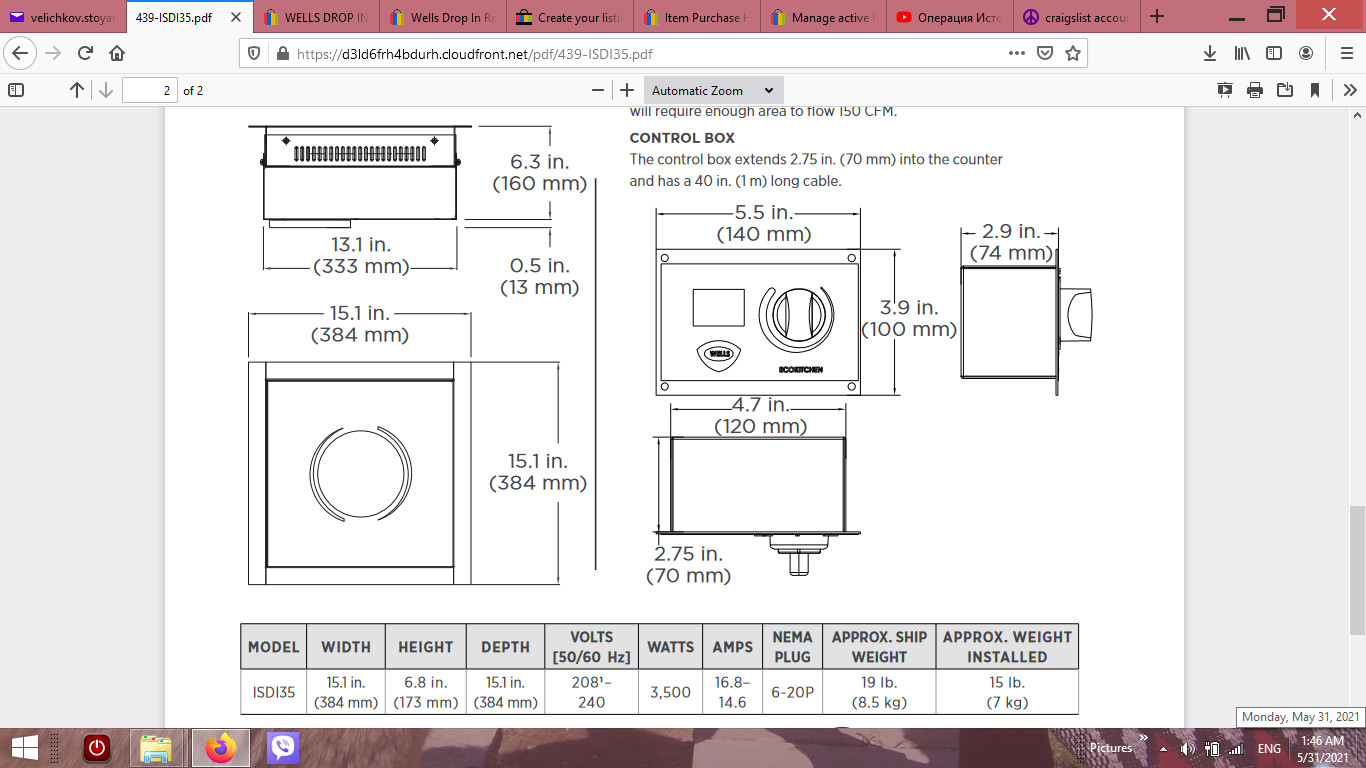Save page to Pocket
The width and height of the screenshot is (1366, 768).
click(1045, 54)
